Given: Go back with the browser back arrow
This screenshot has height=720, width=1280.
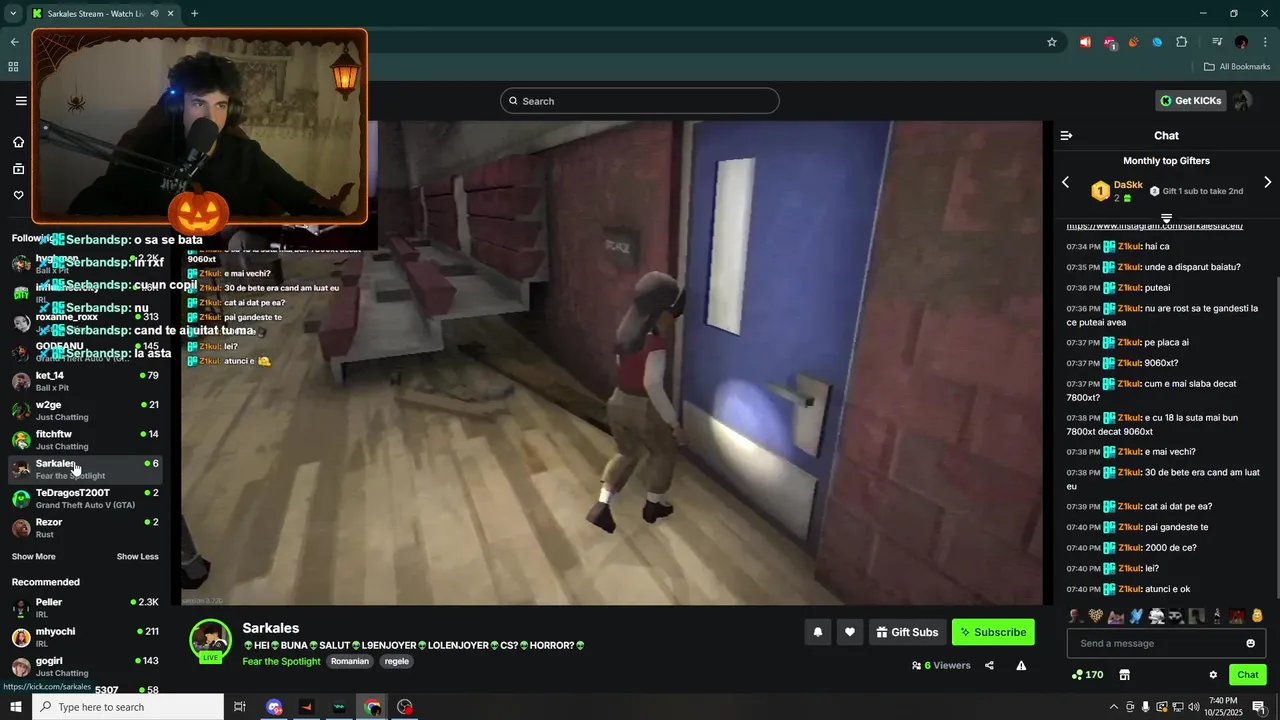Looking at the screenshot, I should pyautogui.click(x=14, y=42).
